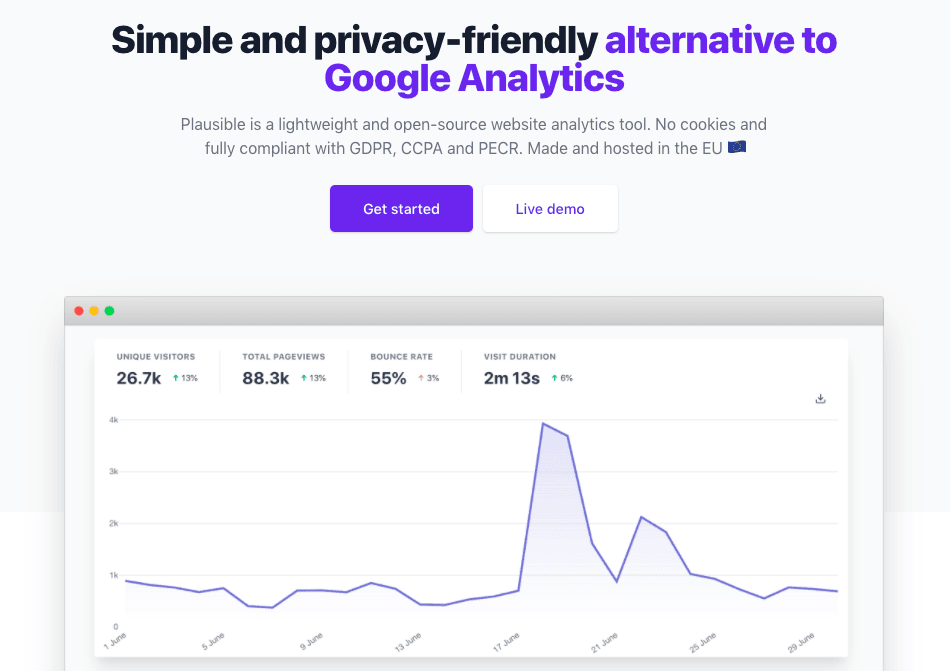950x671 pixels.
Task: Select the Total Pageviews 88.3k metric
Action: (x=266, y=378)
